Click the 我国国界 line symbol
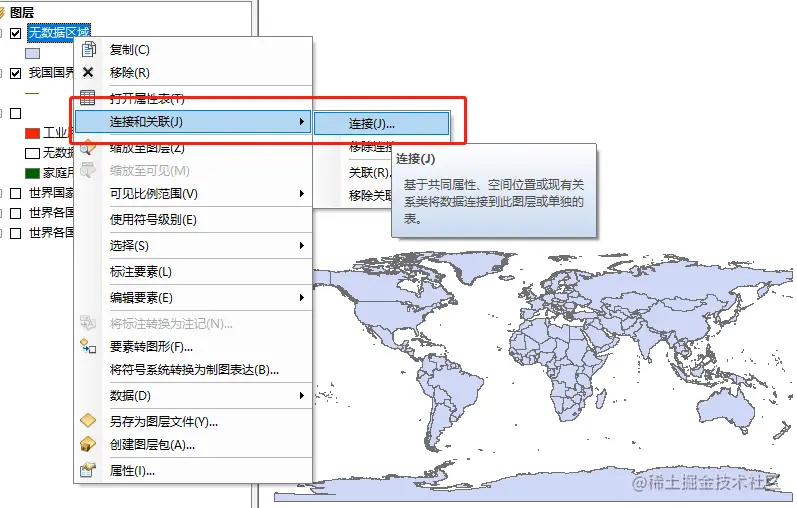This screenshot has width=797, height=508. tap(32, 94)
